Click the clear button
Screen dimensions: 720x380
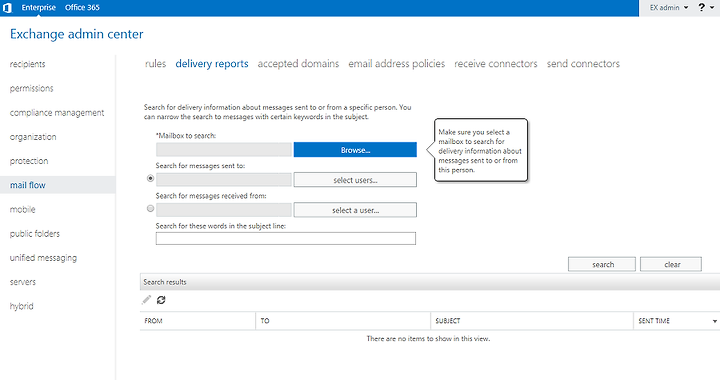(671, 264)
